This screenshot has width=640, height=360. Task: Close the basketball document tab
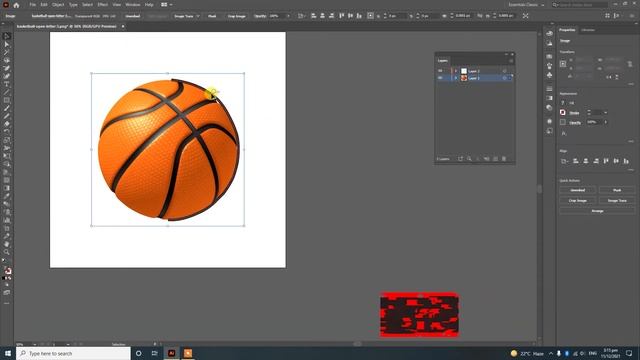pos(123,27)
